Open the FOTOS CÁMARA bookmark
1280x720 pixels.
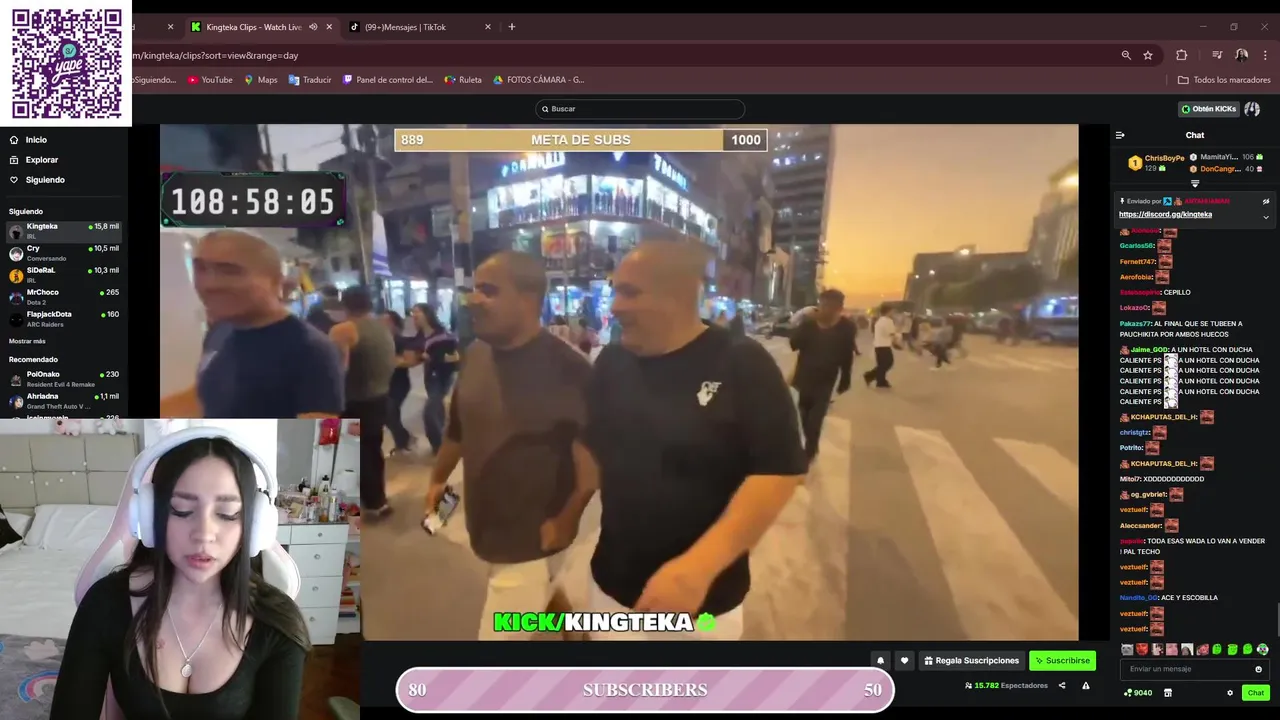click(x=539, y=80)
